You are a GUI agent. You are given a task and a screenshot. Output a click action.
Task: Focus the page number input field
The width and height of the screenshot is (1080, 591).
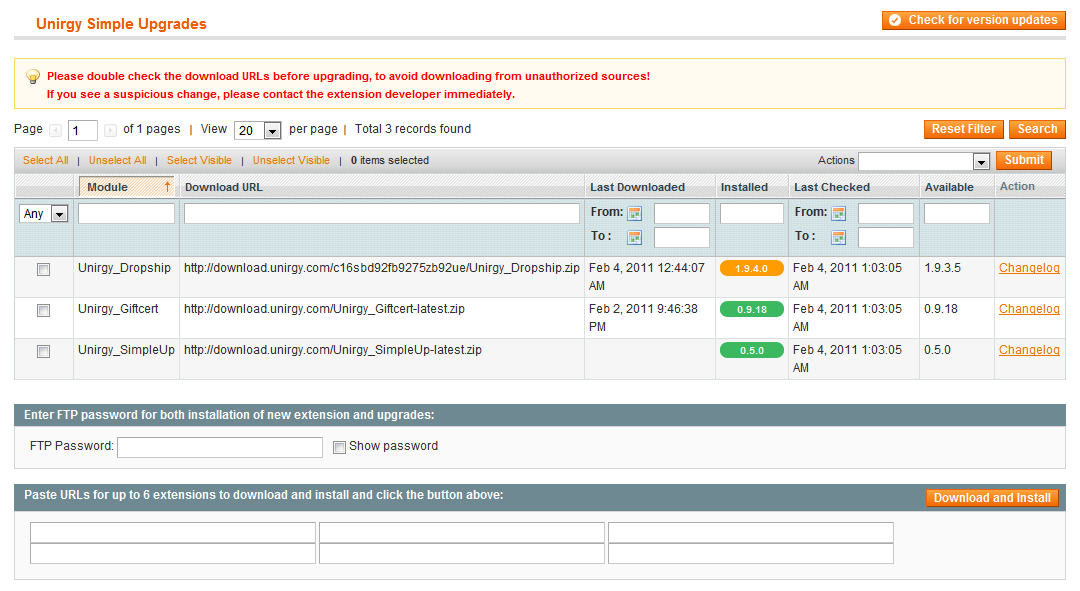83,130
